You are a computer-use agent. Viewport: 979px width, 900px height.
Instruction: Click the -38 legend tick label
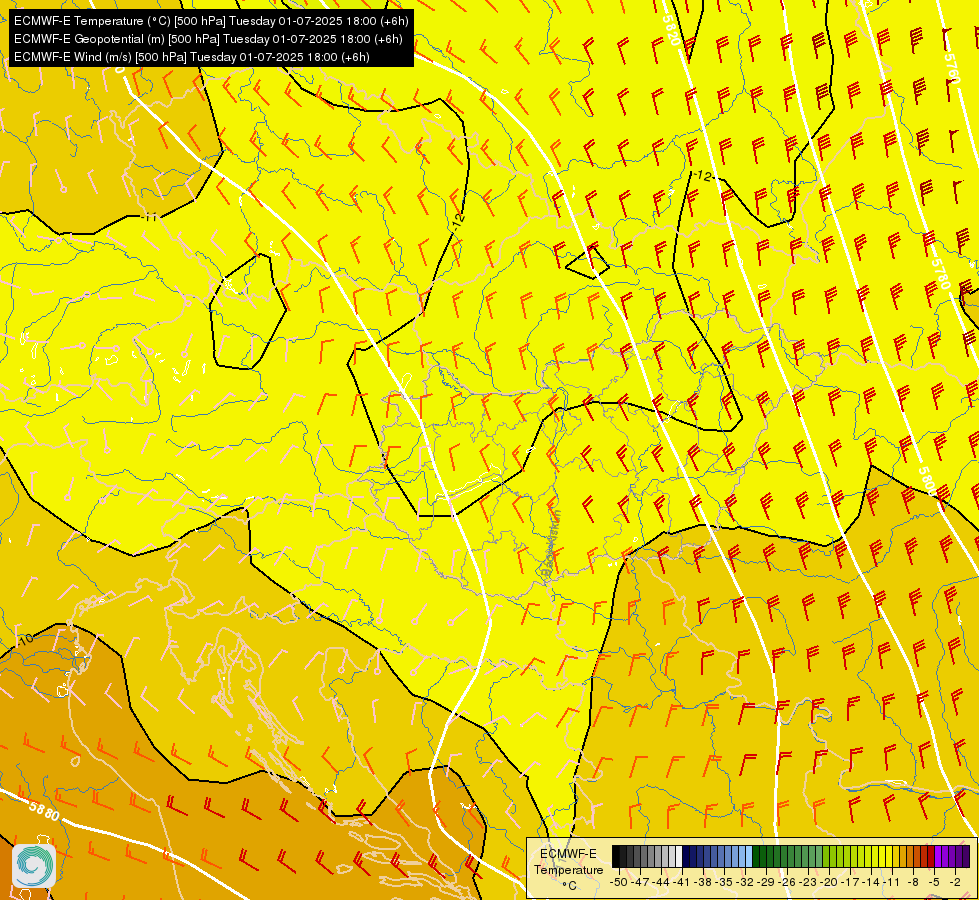(x=703, y=883)
